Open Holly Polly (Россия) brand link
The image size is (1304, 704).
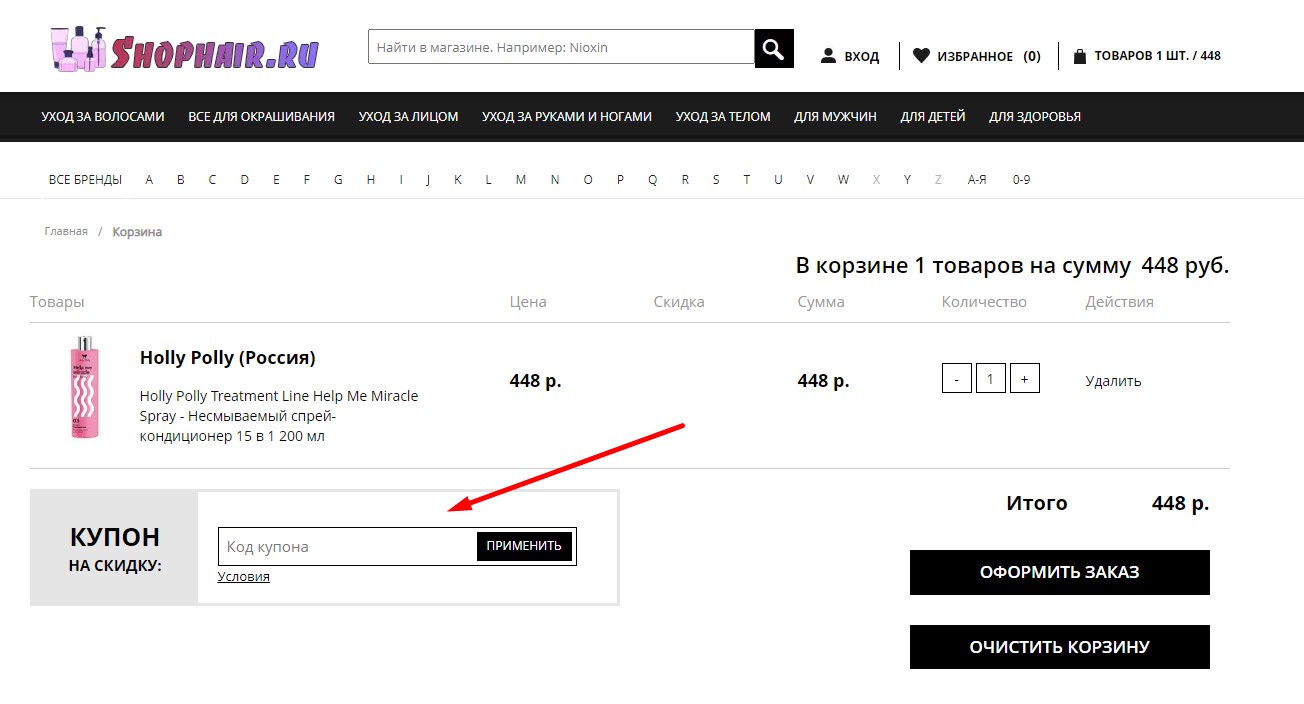[x=227, y=357]
